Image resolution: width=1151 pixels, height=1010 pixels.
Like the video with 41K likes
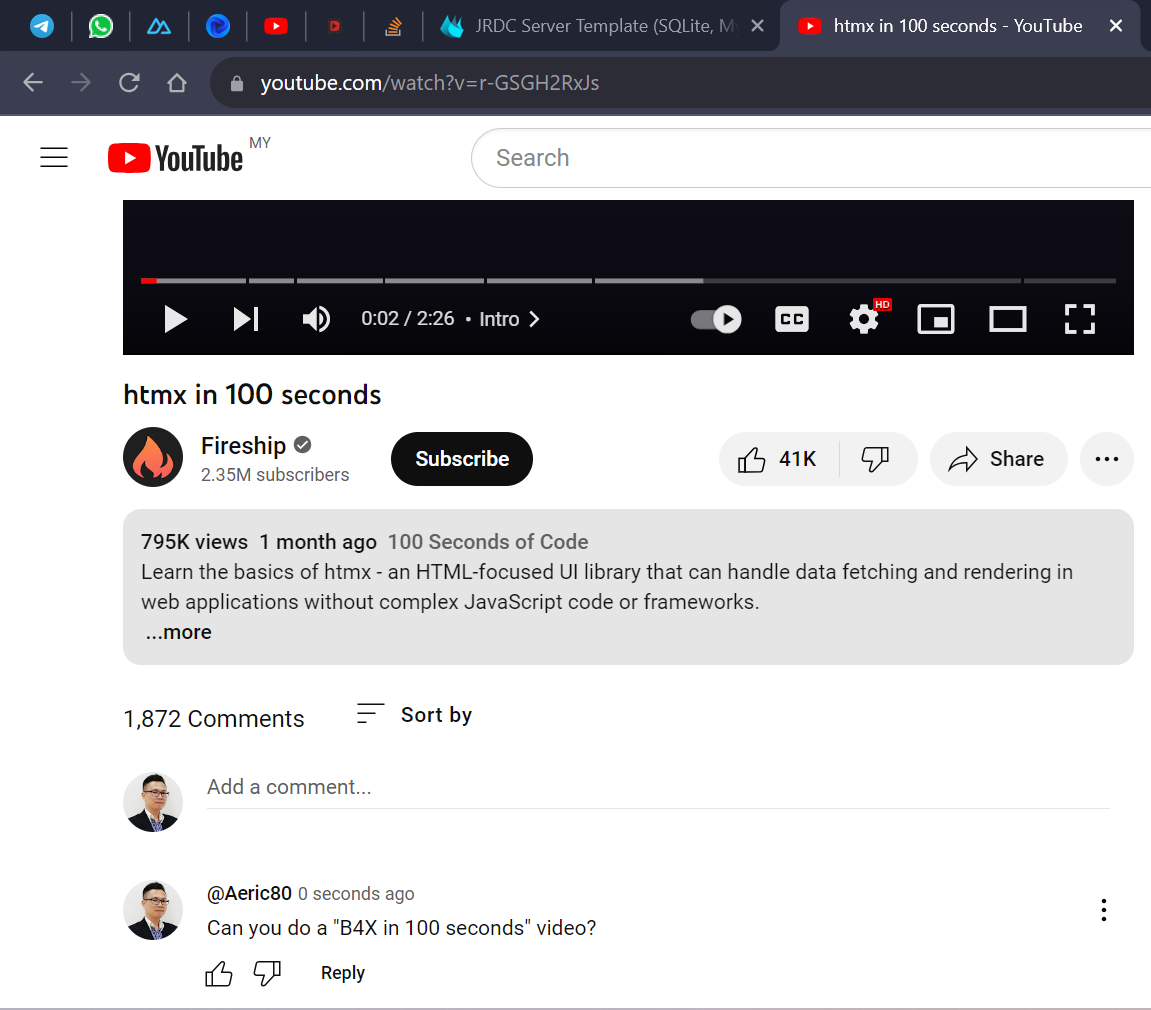point(779,459)
